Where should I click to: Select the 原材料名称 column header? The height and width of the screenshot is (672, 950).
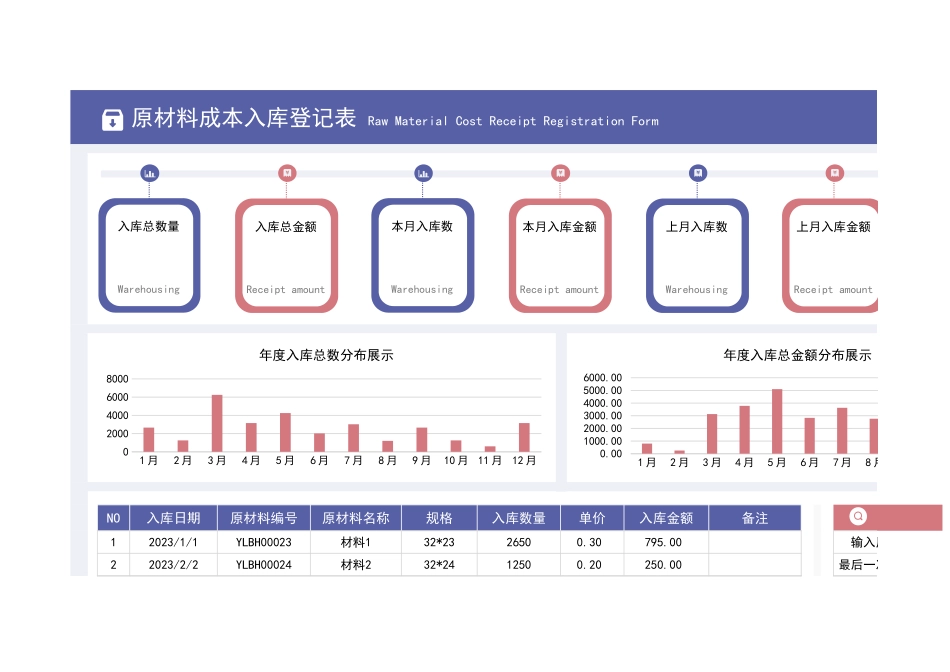355,517
